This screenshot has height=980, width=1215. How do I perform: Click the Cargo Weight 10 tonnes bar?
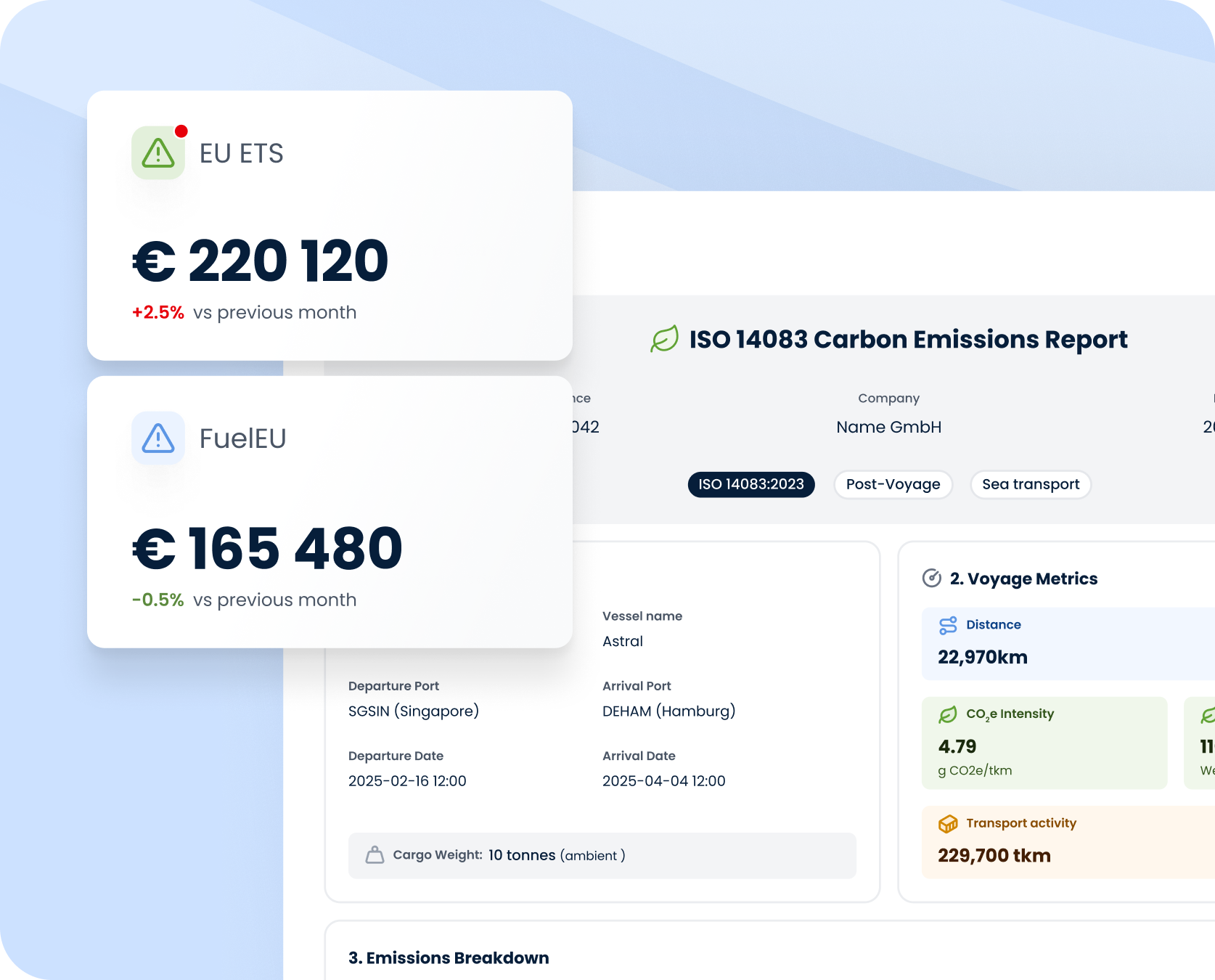coord(602,855)
